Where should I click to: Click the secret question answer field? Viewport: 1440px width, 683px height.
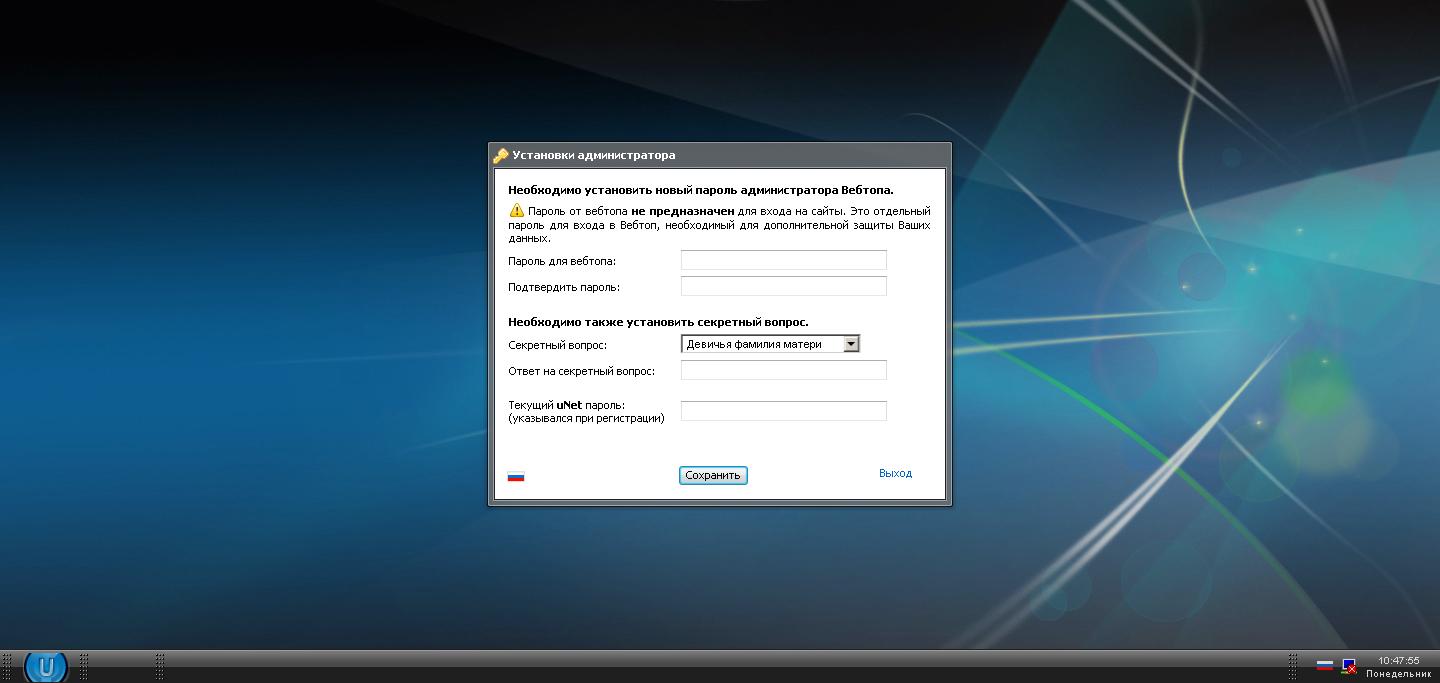(x=783, y=370)
